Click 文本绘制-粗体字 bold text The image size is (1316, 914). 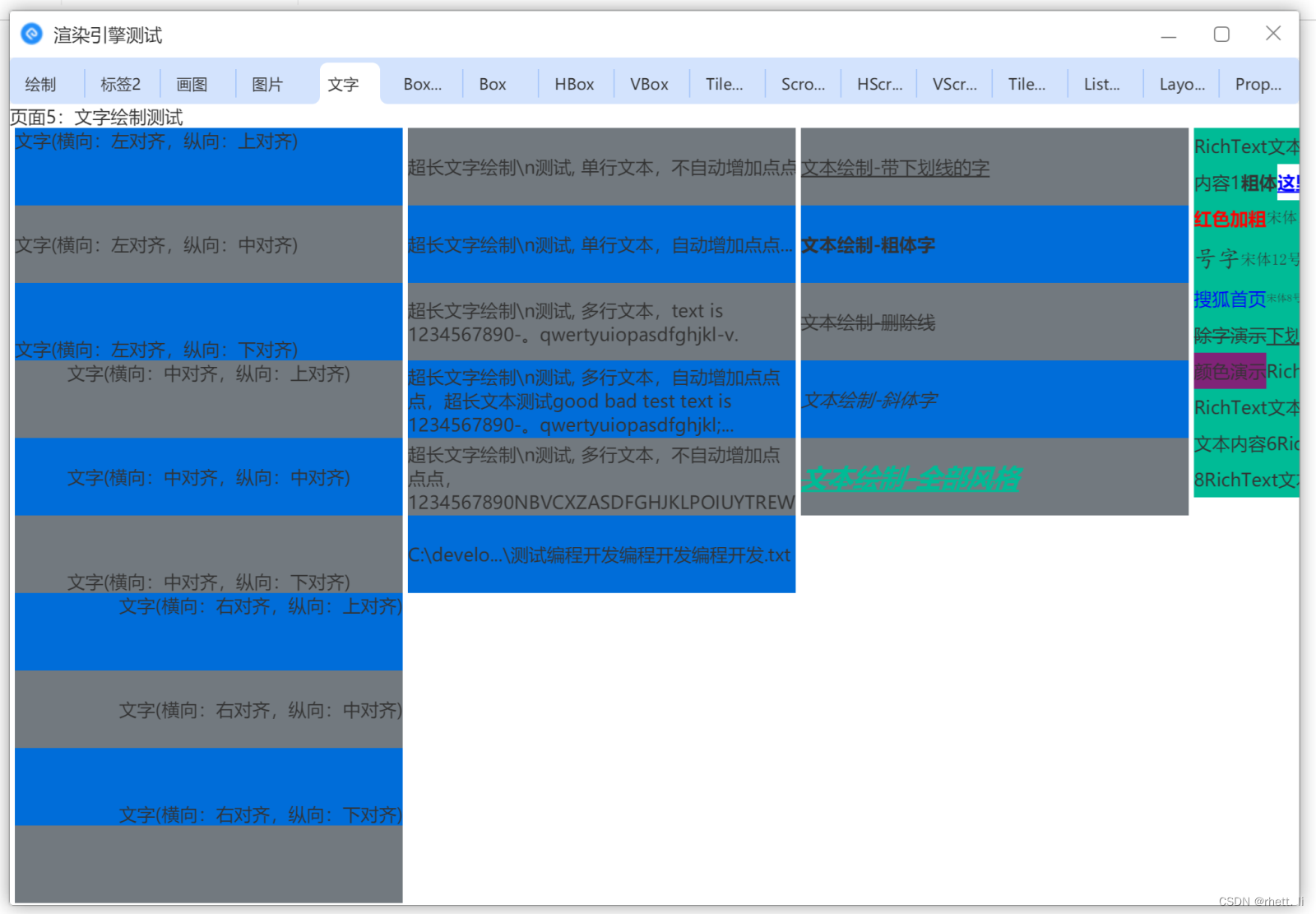[x=869, y=245]
